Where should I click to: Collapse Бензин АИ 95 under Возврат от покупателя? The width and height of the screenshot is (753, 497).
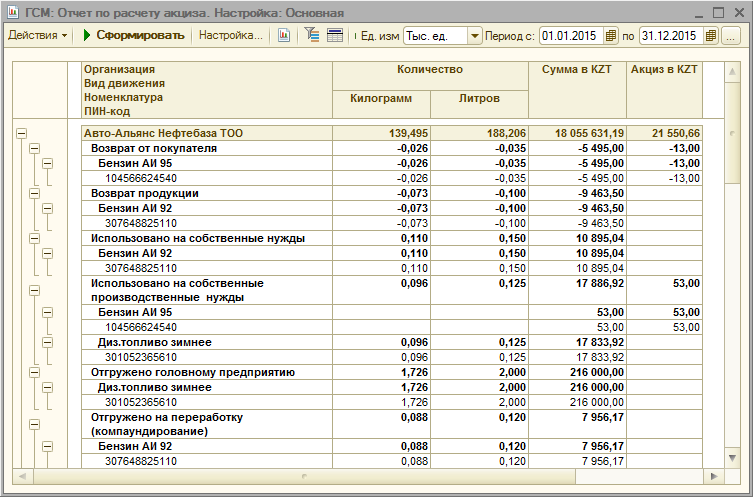point(47,163)
